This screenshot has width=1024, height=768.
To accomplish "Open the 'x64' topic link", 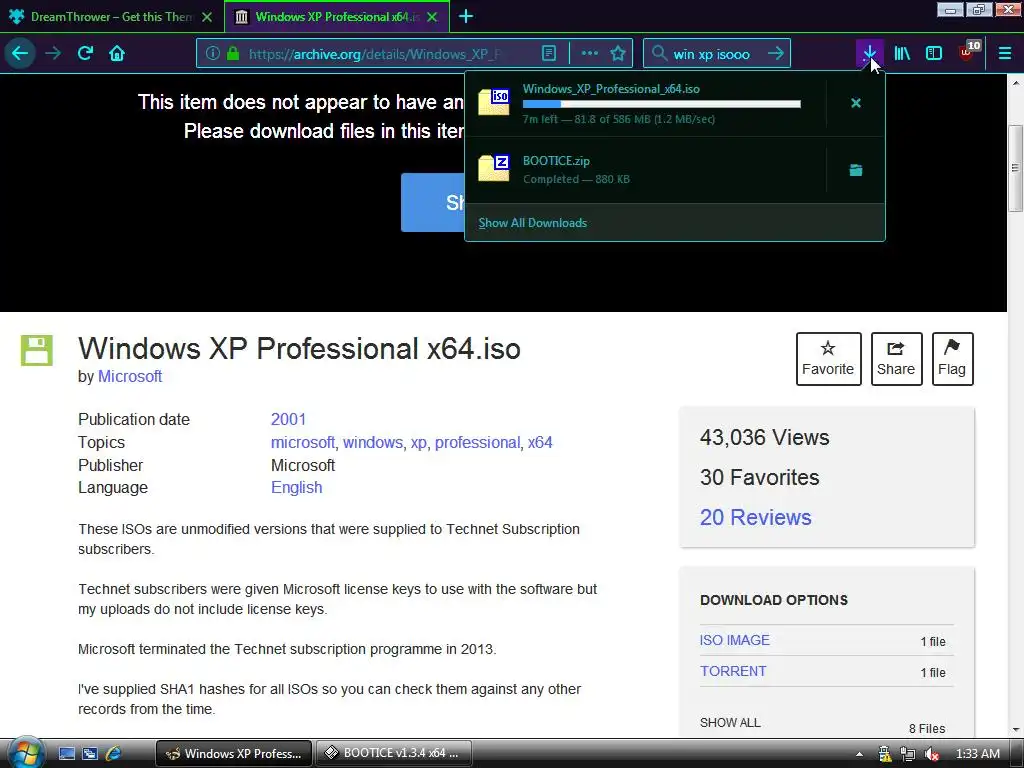I will [540, 442].
